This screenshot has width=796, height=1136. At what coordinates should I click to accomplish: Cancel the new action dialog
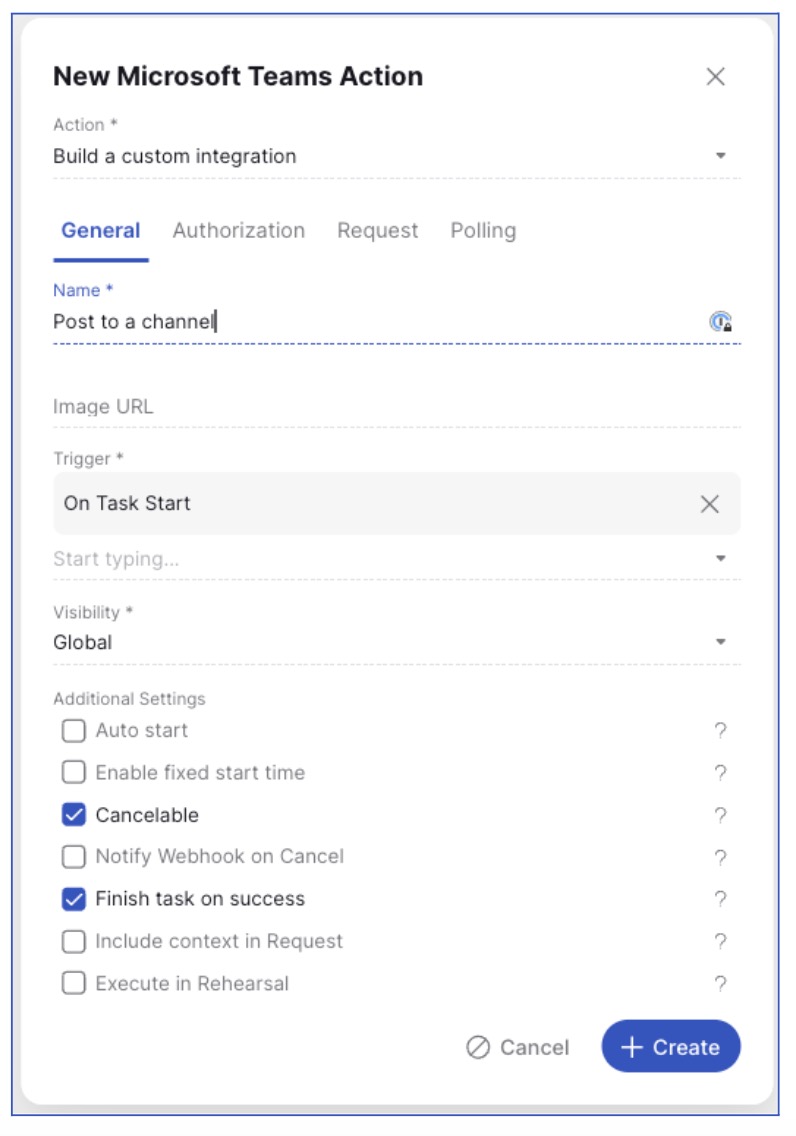click(x=518, y=1047)
